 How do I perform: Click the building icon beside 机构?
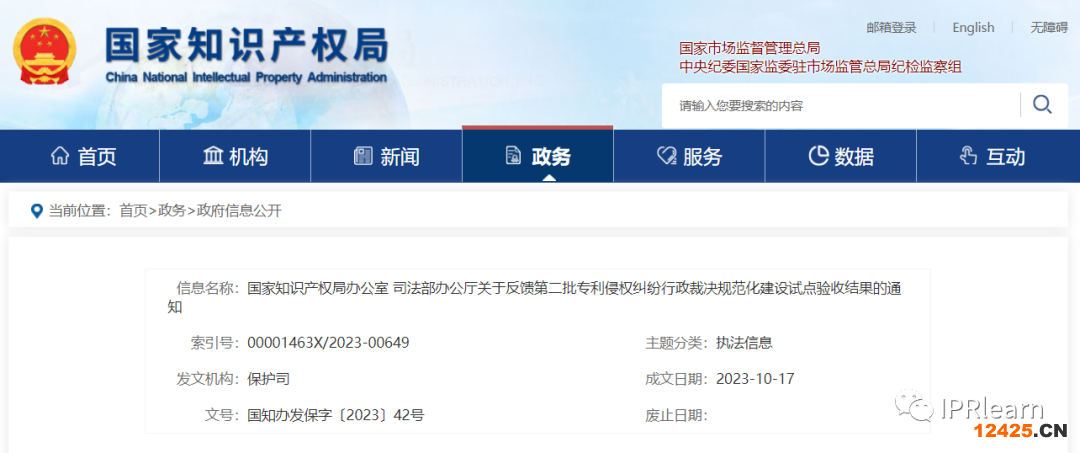[x=213, y=156]
